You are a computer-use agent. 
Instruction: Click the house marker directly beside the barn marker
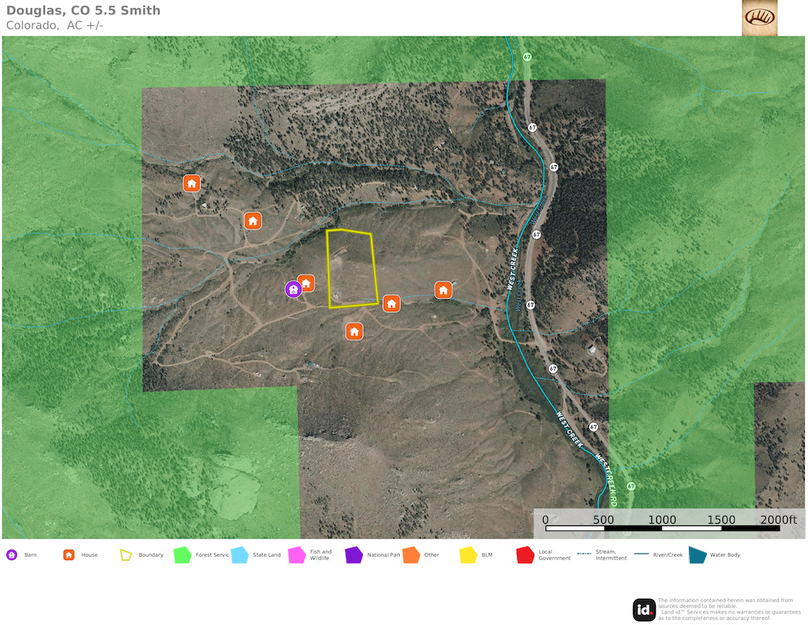point(307,283)
